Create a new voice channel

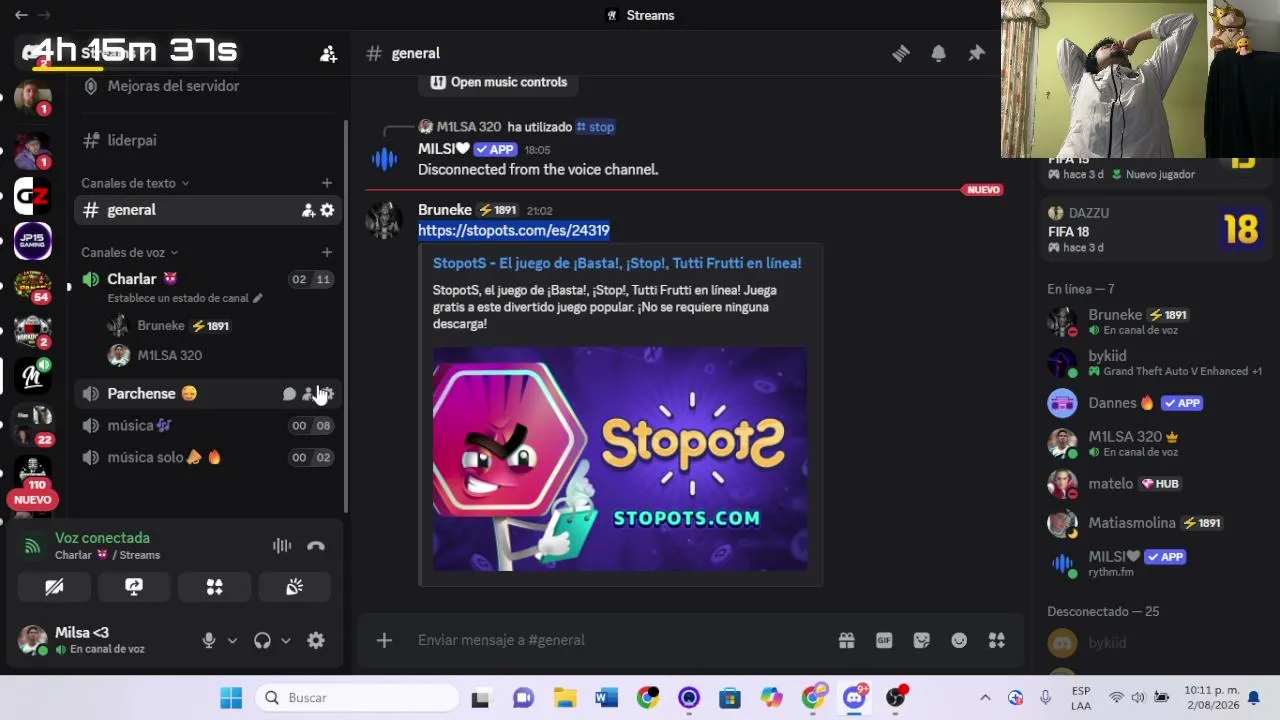(x=327, y=252)
